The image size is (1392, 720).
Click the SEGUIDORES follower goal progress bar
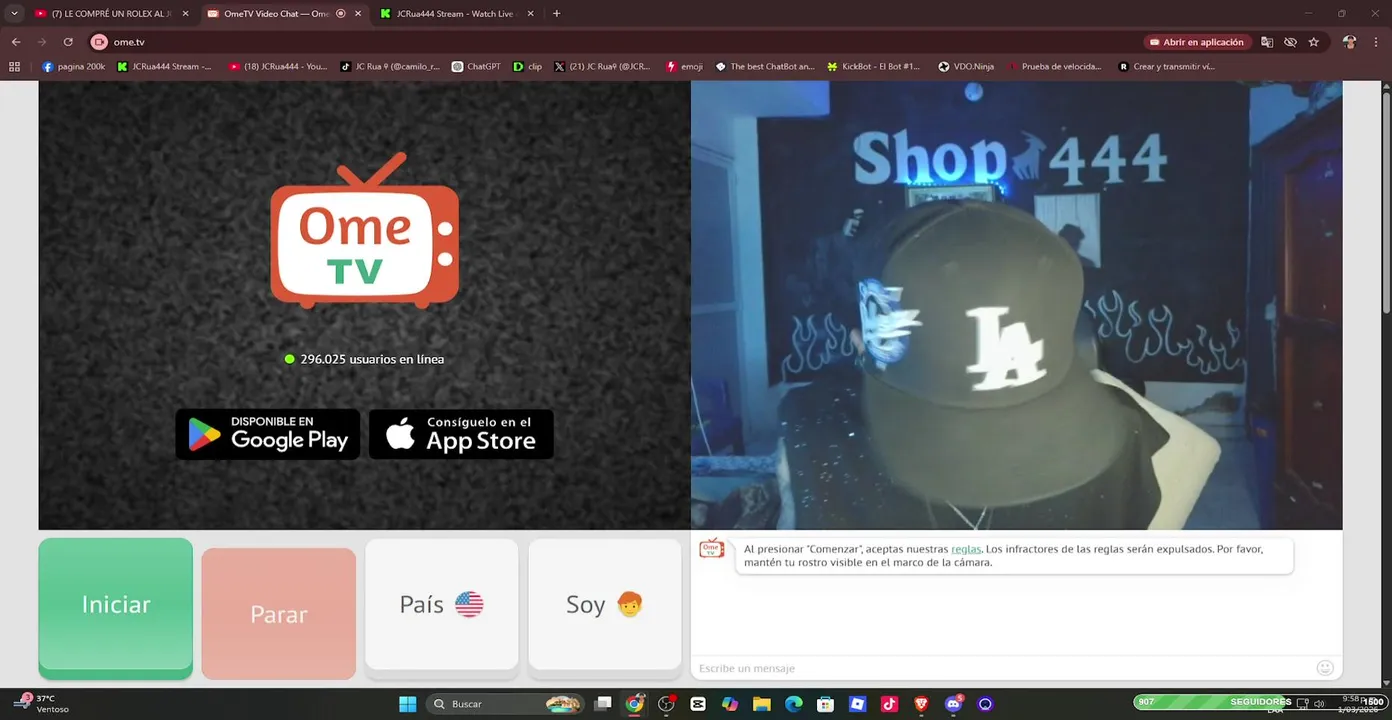tap(1260, 702)
